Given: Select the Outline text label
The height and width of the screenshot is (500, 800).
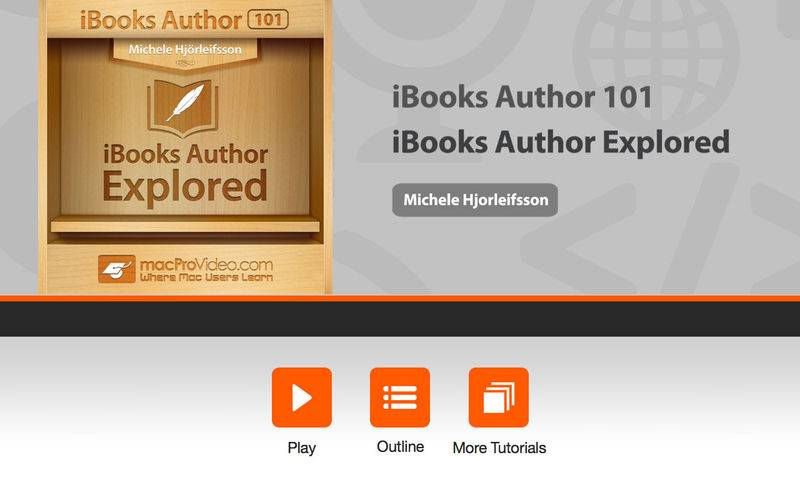Looking at the screenshot, I should click(400, 447).
